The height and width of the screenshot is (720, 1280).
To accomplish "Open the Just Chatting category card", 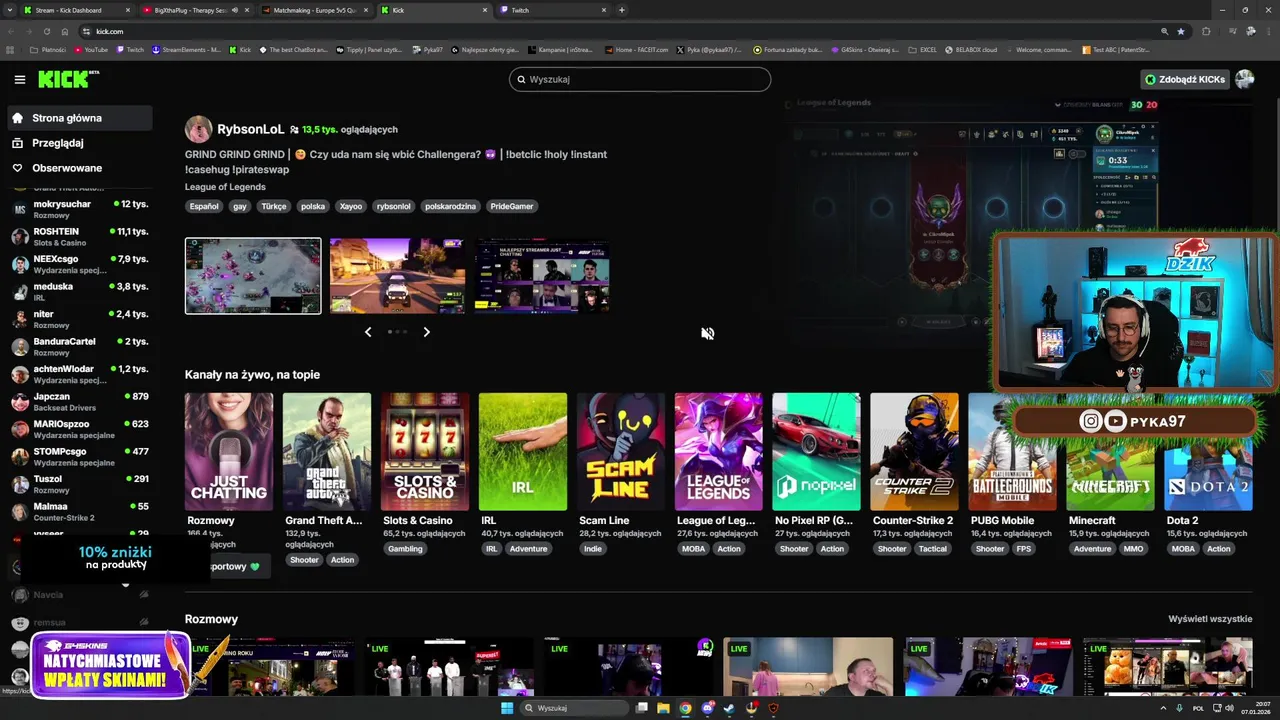I will [x=229, y=451].
